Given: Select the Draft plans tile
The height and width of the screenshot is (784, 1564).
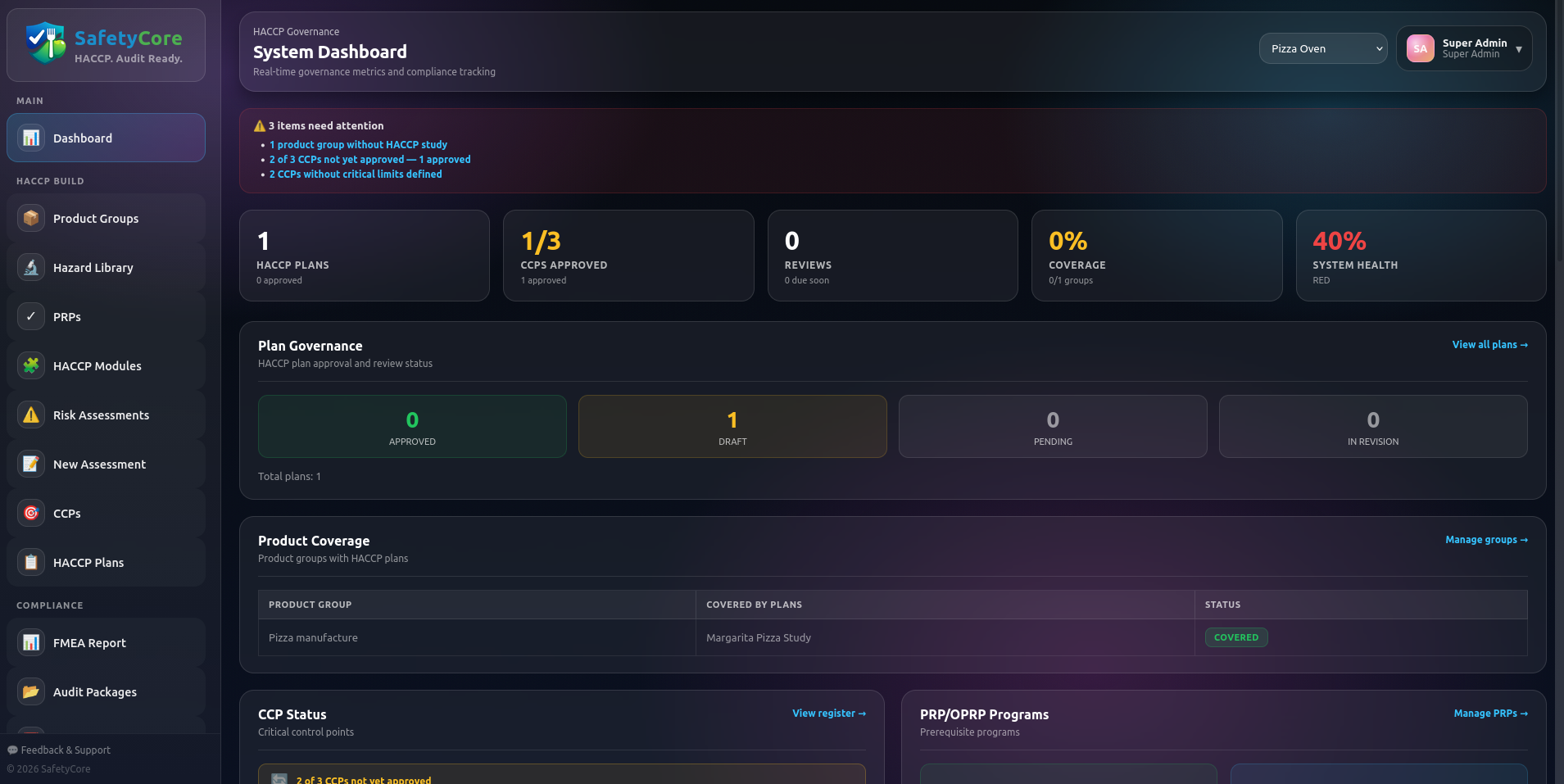Looking at the screenshot, I should pyautogui.click(x=732, y=426).
